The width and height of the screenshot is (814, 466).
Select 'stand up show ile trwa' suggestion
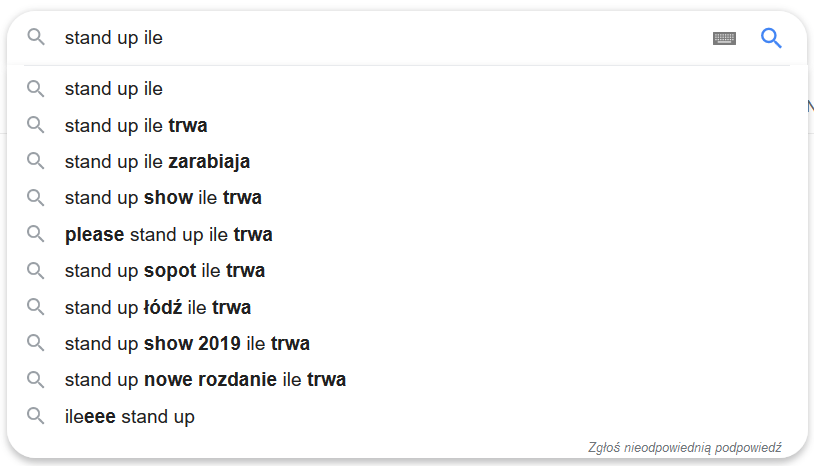point(163,197)
